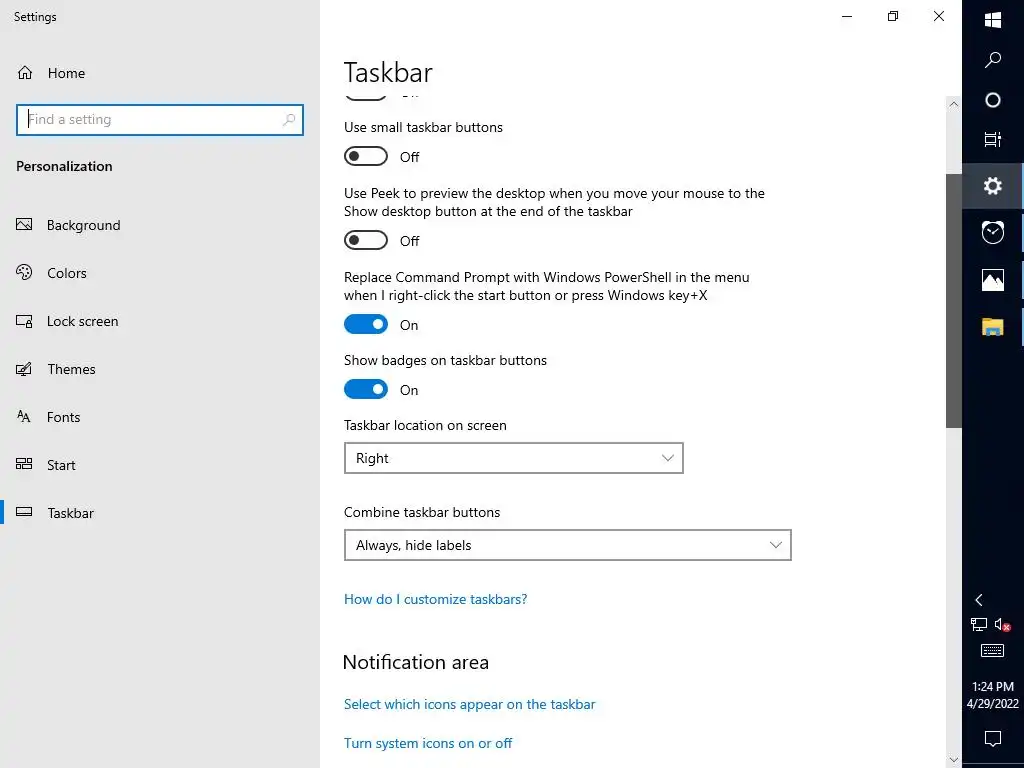
Task: Expand the Combine taskbar buttons dropdown
Action: tap(567, 545)
